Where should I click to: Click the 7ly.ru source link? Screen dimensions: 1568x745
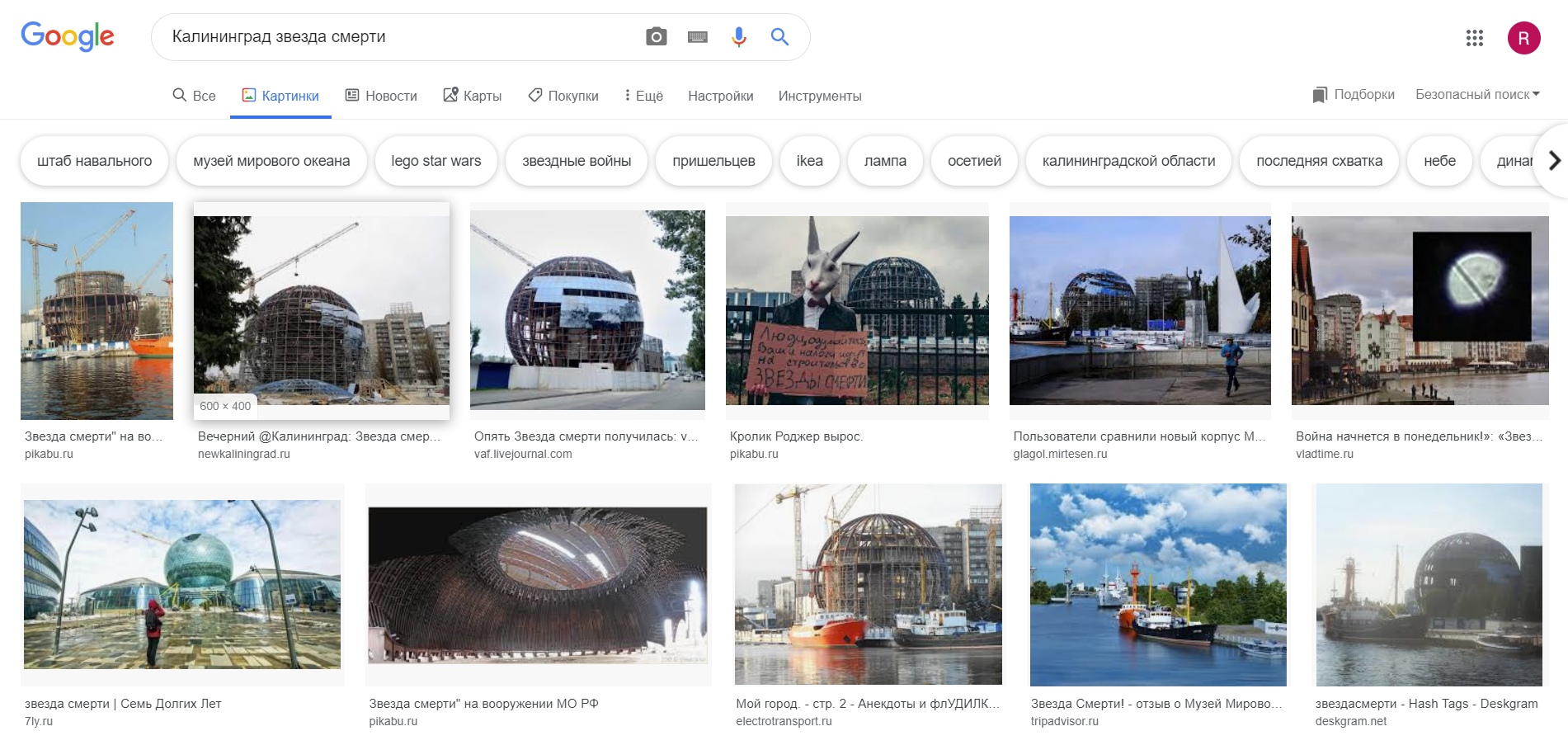tap(39, 721)
